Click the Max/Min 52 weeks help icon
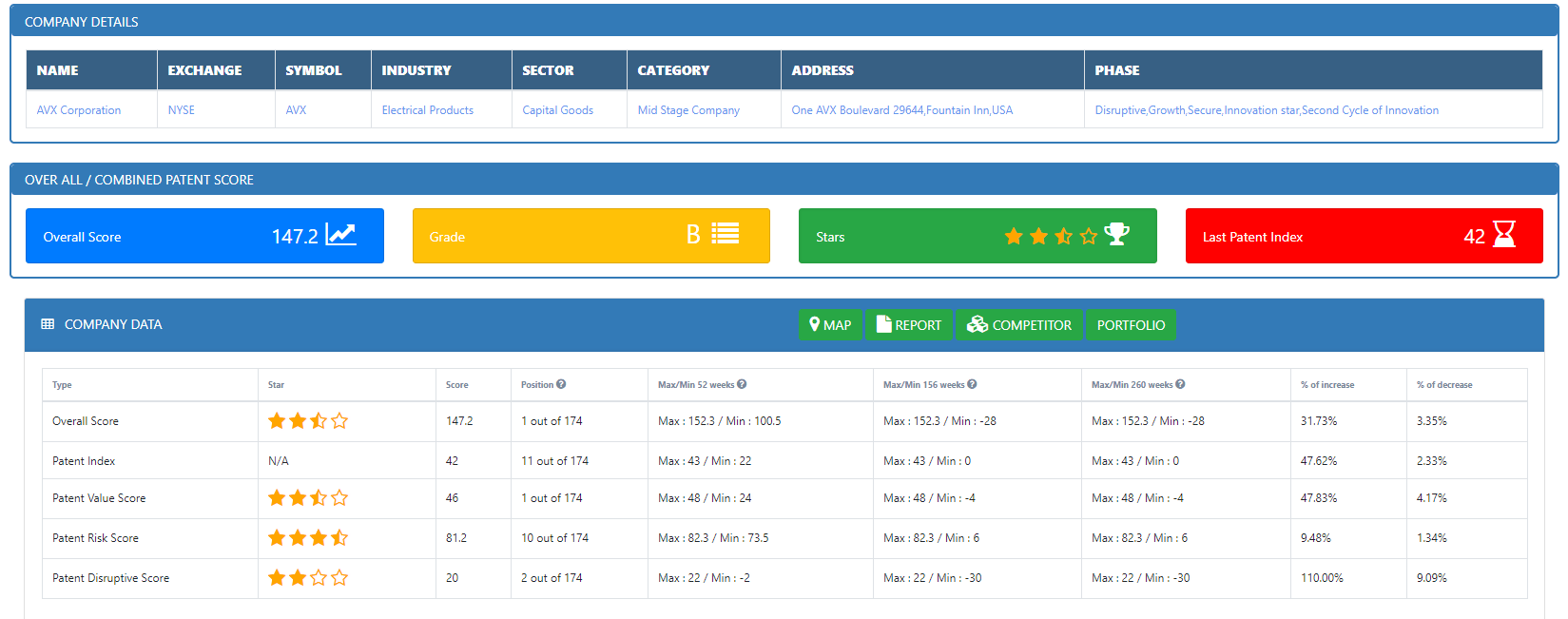1568x619 pixels. [x=742, y=384]
